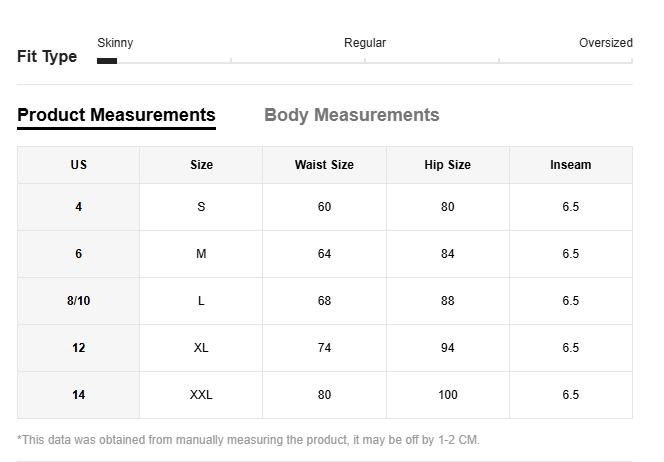The image size is (664, 462).
Task: Click the XXL size cell
Action: 201,395
